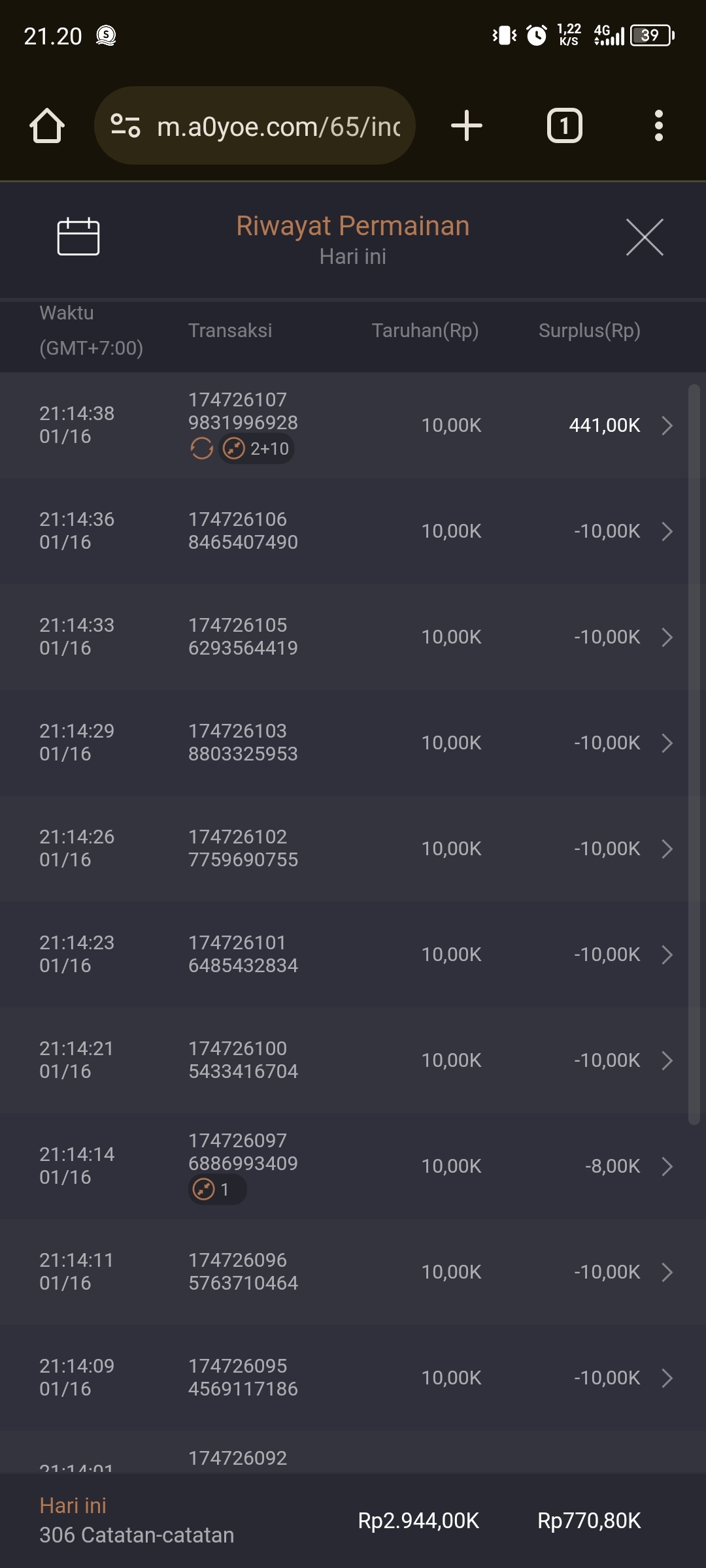The width and height of the screenshot is (706, 1568).
Task: Tap the Hari ini summary label
Action: [73, 1505]
